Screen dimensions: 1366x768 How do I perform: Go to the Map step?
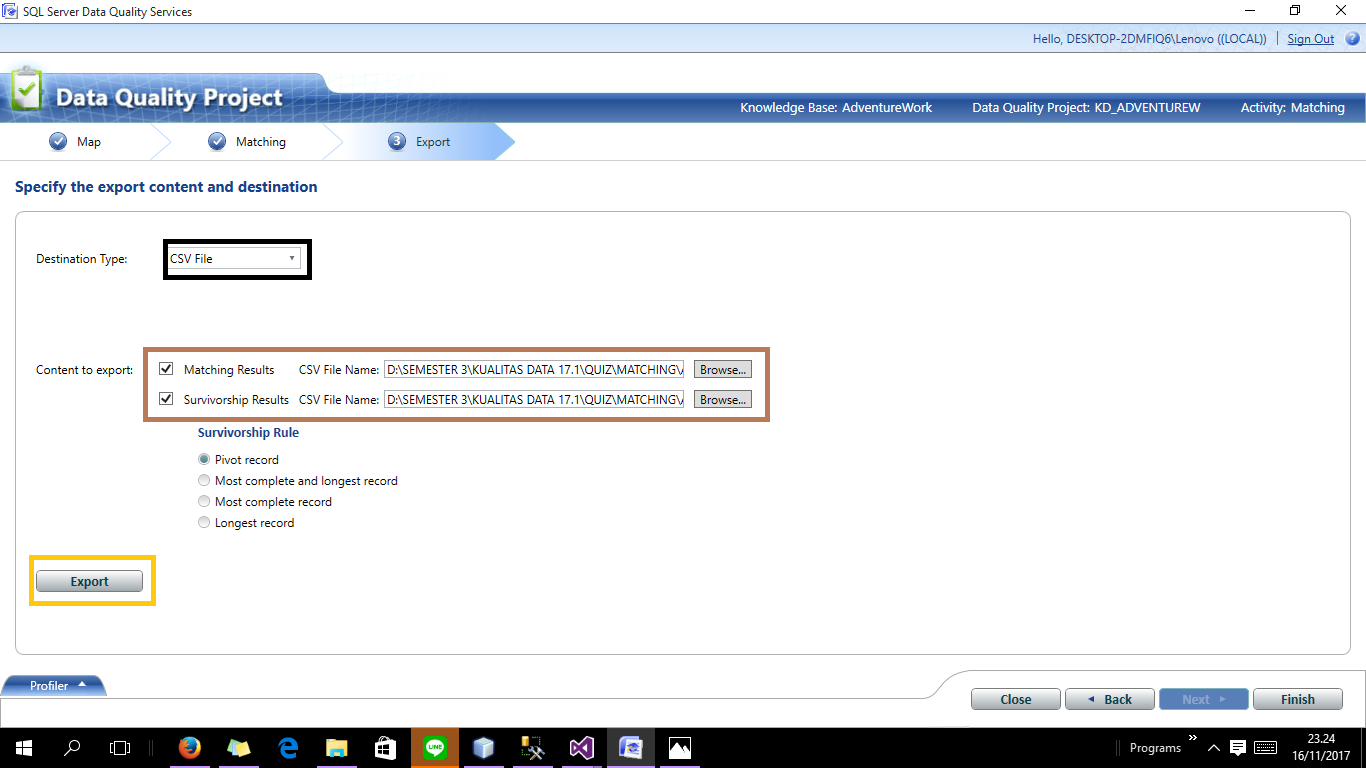coord(75,142)
